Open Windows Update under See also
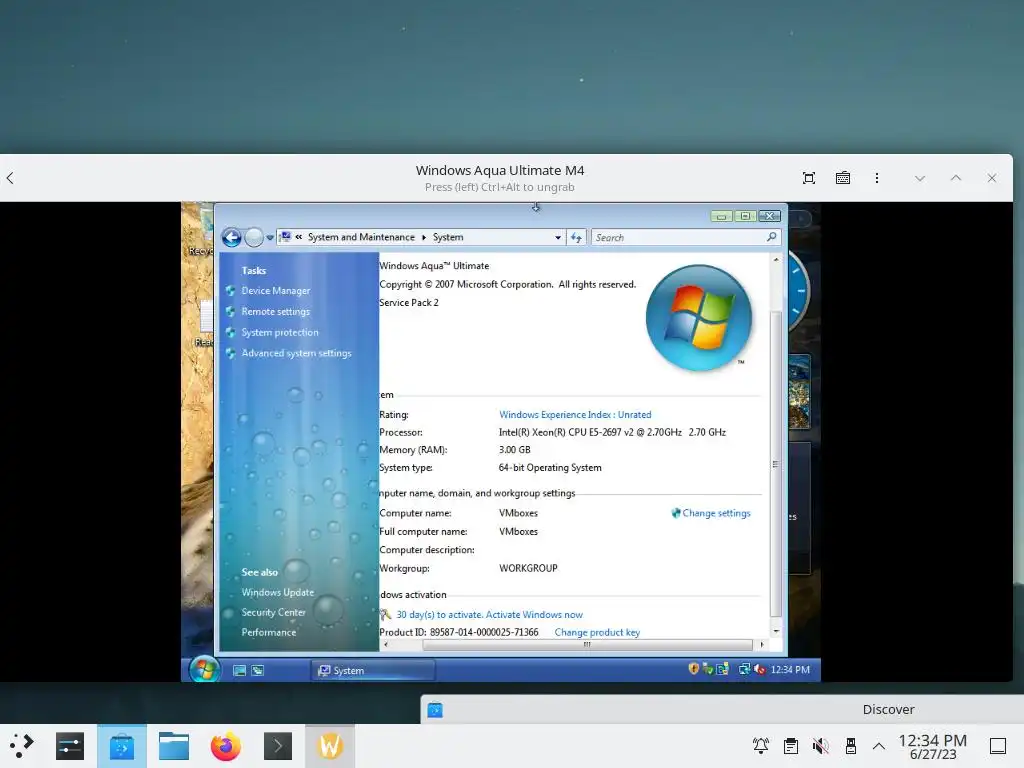The image size is (1024, 768). click(278, 592)
